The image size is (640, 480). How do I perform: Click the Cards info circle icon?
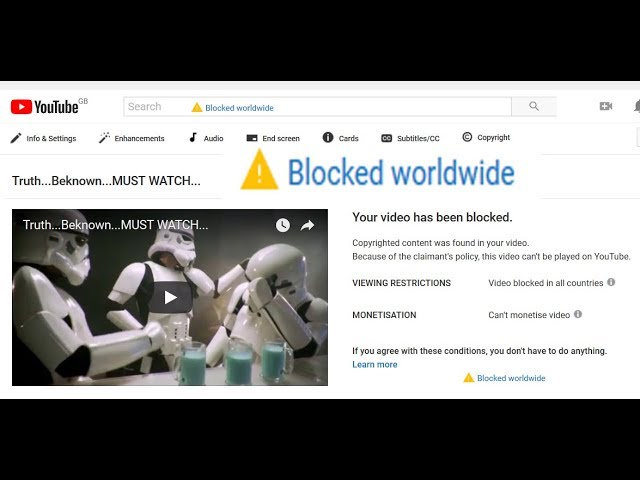(x=328, y=138)
